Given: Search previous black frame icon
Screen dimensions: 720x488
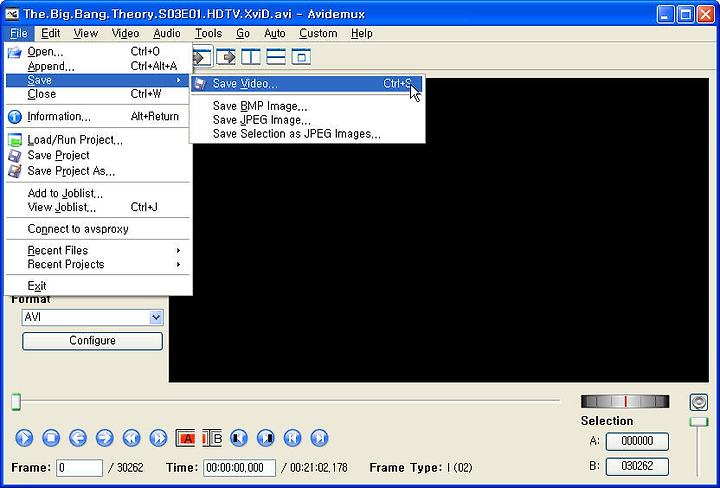Looking at the screenshot, I should coord(239,438).
